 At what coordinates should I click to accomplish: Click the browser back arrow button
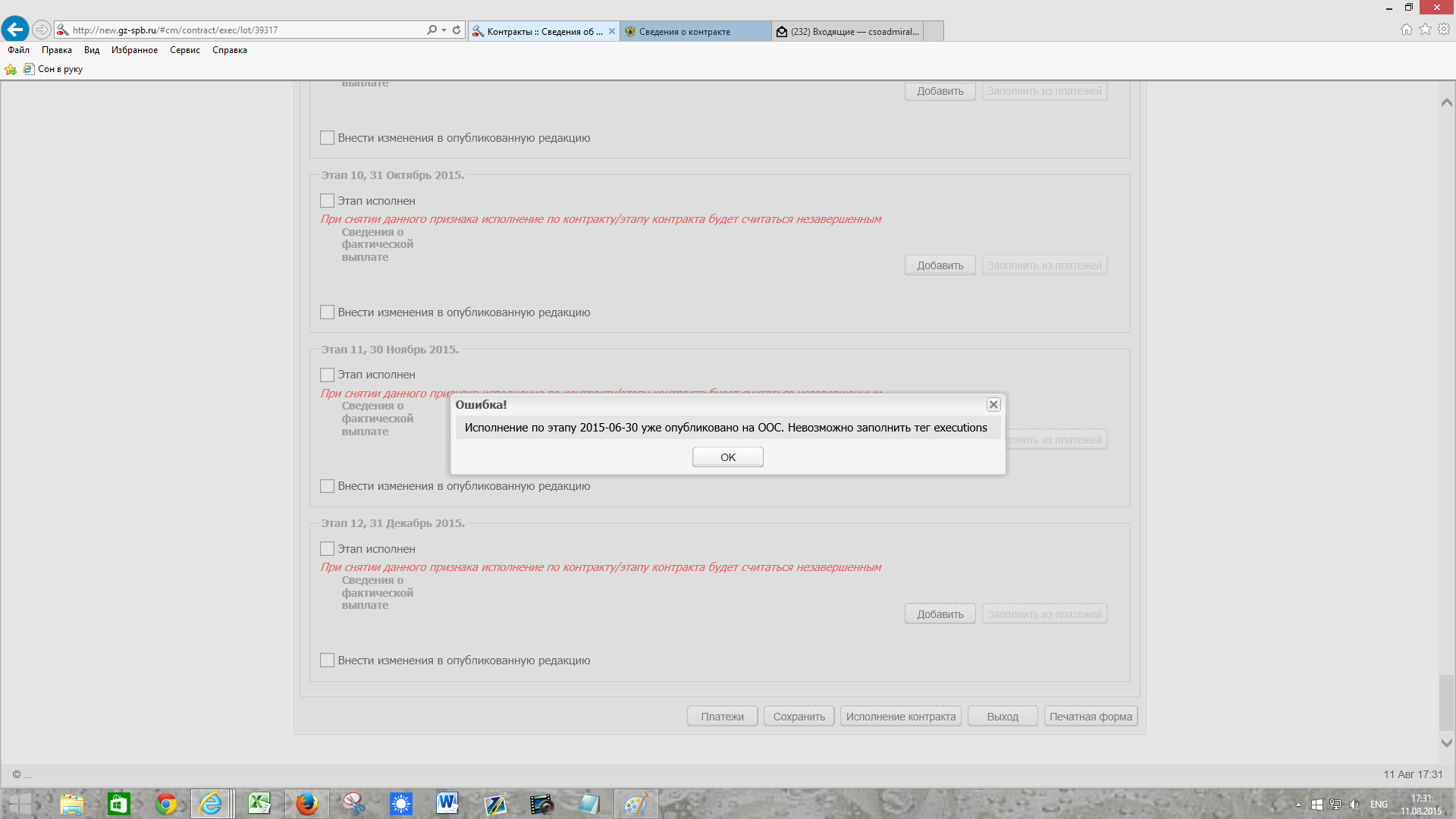[x=15, y=30]
